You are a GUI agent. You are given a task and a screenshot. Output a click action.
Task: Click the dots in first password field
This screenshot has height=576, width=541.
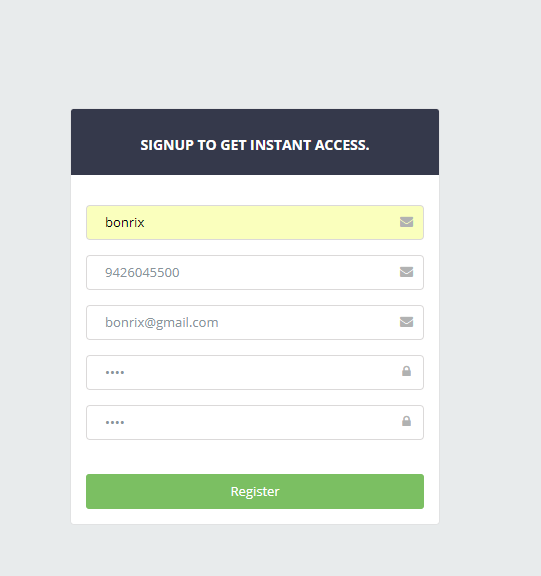[x=115, y=372]
